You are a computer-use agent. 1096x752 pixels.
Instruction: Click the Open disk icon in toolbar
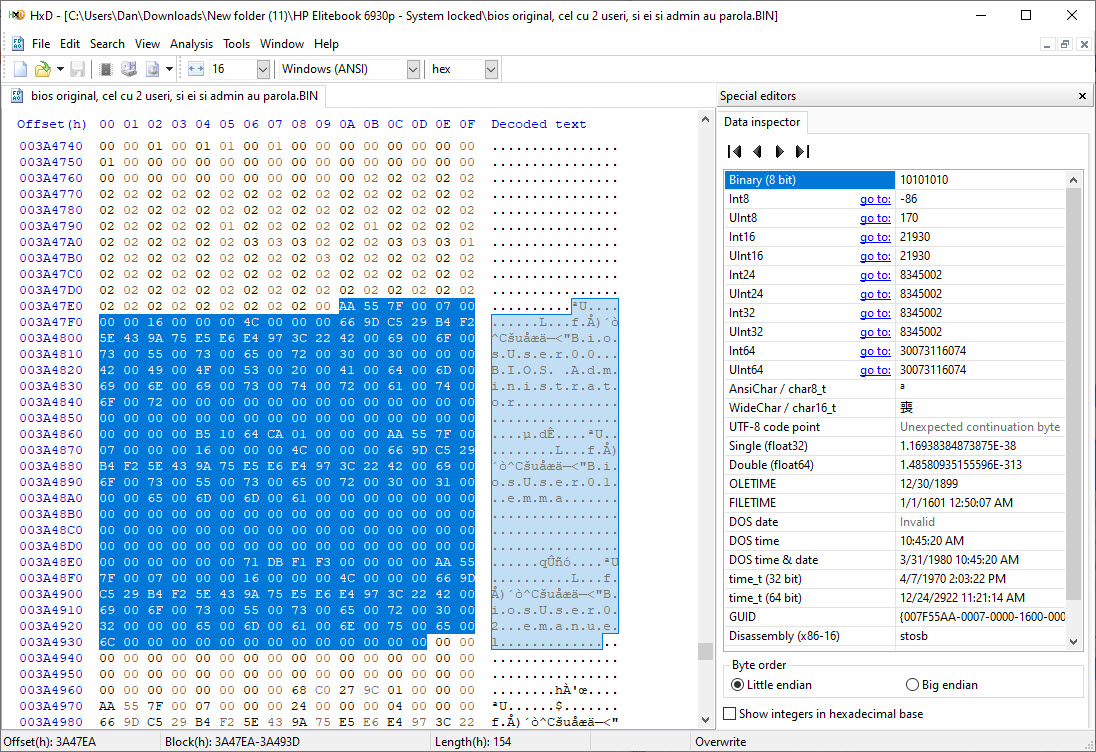coord(129,69)
